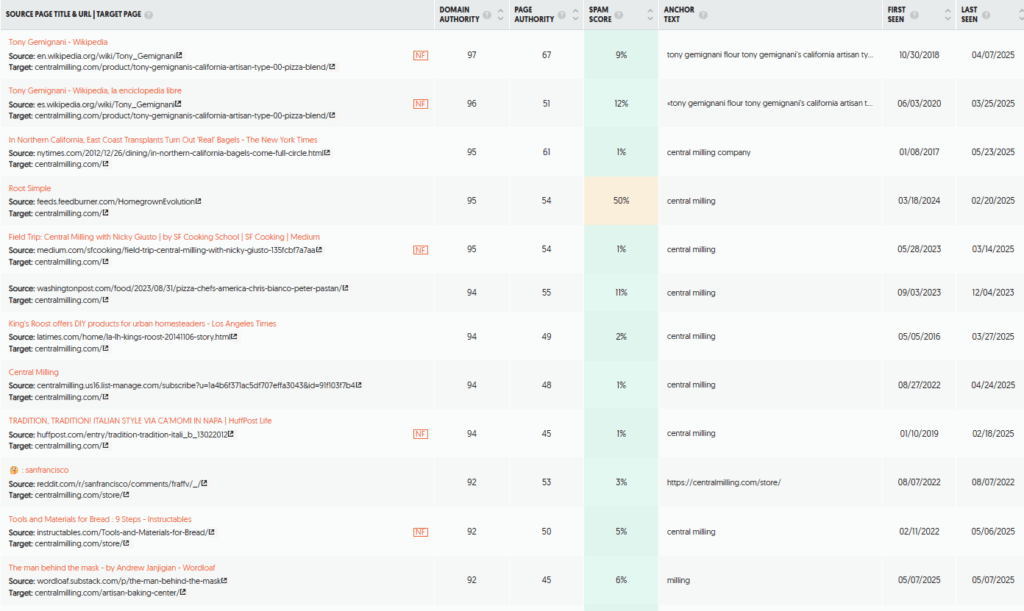The height and width of the screenshot is (611, 1024).
Task: Click NF badge in es.wikipedia row
Action: pyautogui.click(x=421, y=104)
